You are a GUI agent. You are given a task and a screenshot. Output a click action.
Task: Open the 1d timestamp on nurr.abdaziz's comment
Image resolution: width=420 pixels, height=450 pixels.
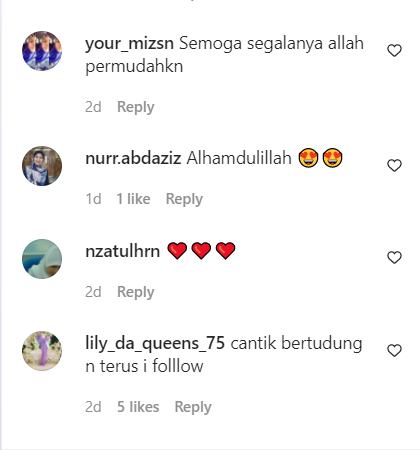pyautogui.click(x=93, y=199)
